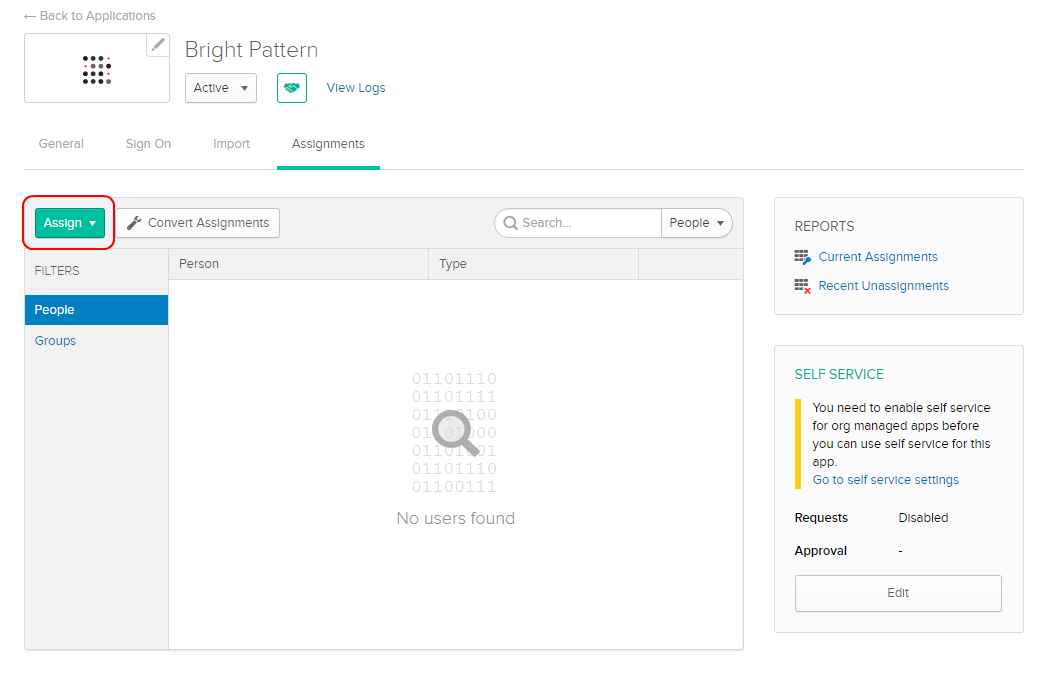Image resolution: width=1055 pixels, height=682 pixels.
Task: Select the People filter
Action: 96,310
